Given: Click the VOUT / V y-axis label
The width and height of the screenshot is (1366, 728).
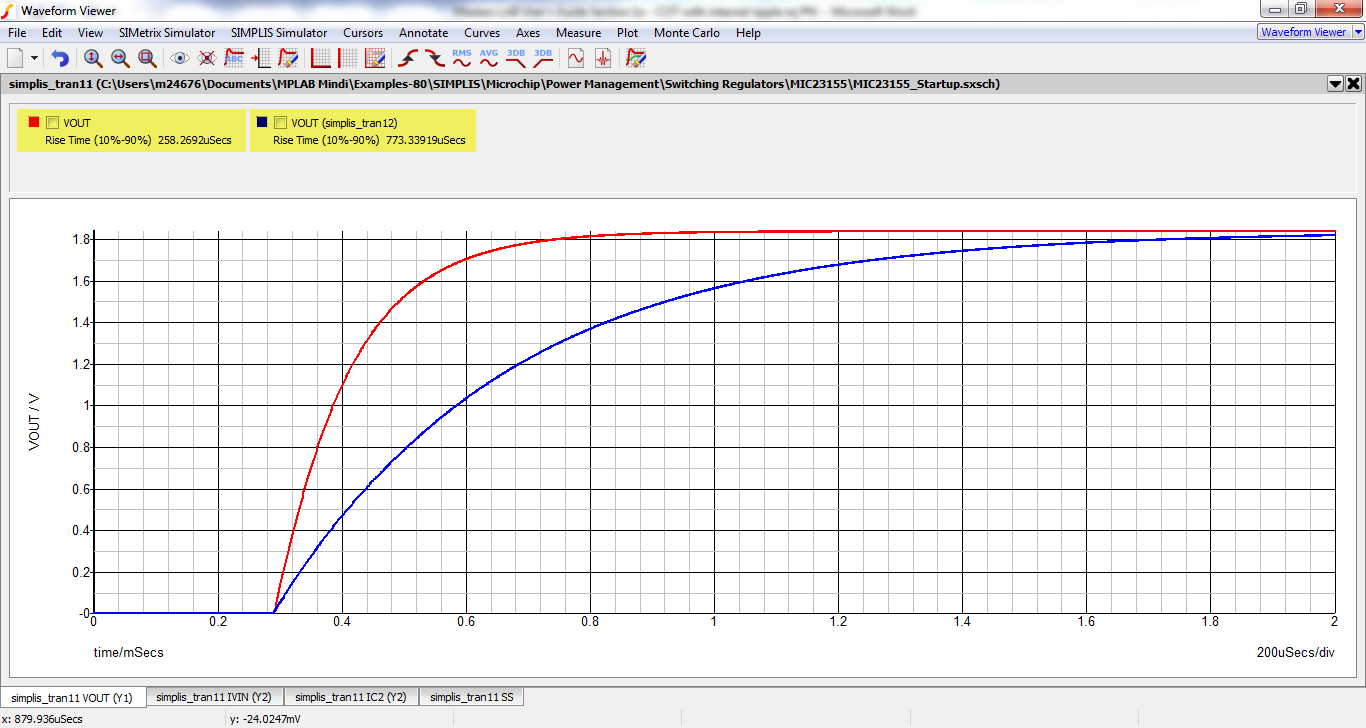Looking at the screenshot, I should coord(33,421).
